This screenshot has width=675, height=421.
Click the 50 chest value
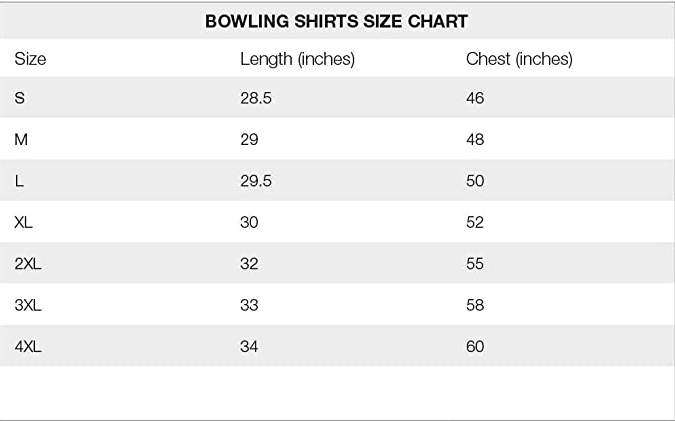(475, 181)
